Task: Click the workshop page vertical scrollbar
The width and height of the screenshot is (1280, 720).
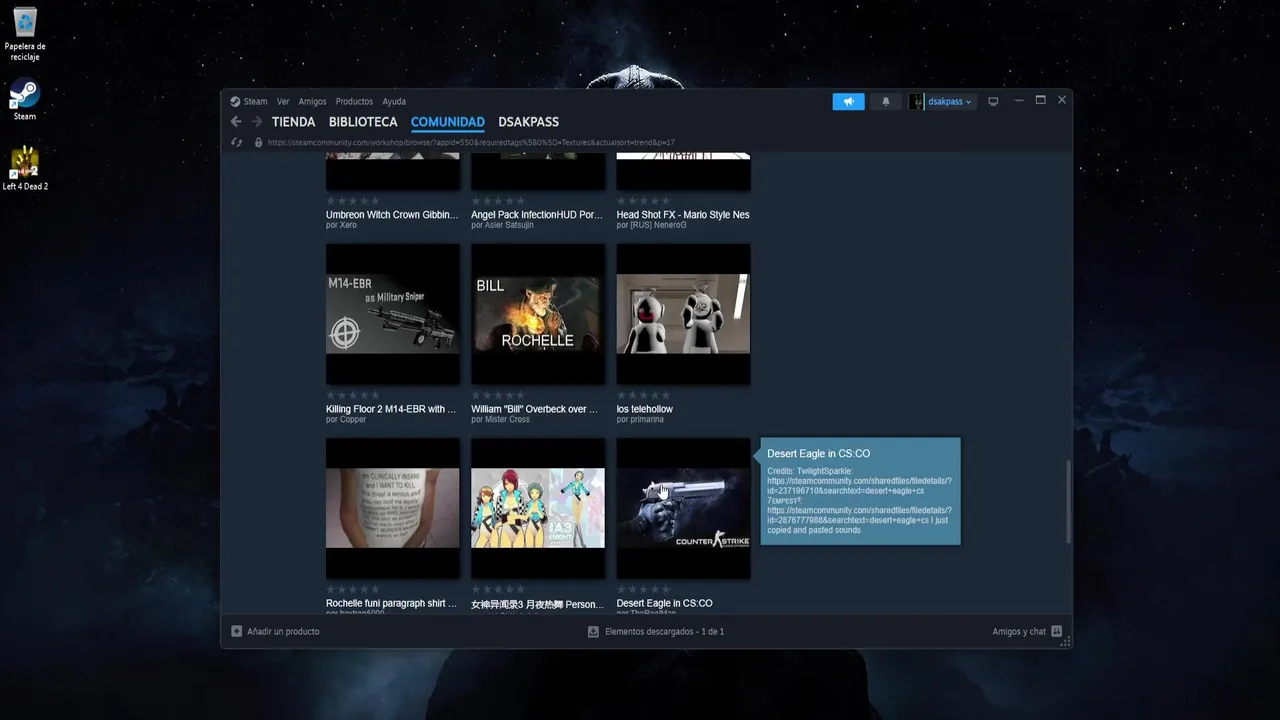Action: point(1069,501)
